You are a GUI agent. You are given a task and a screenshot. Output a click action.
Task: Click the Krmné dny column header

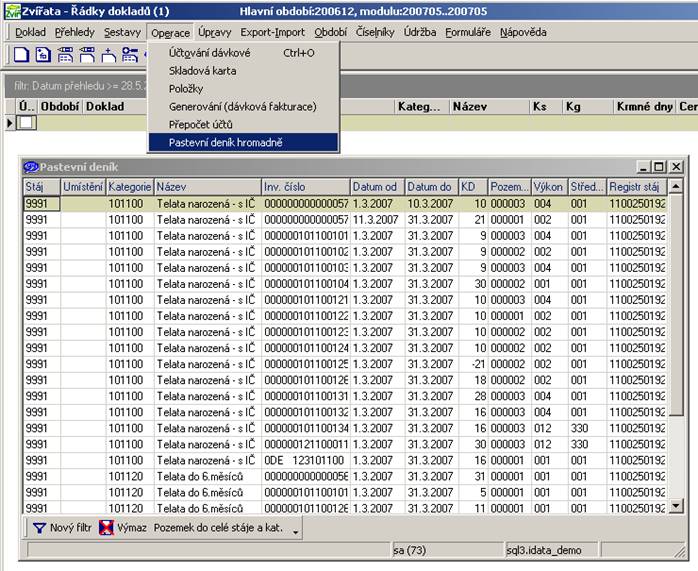(644, 107)
